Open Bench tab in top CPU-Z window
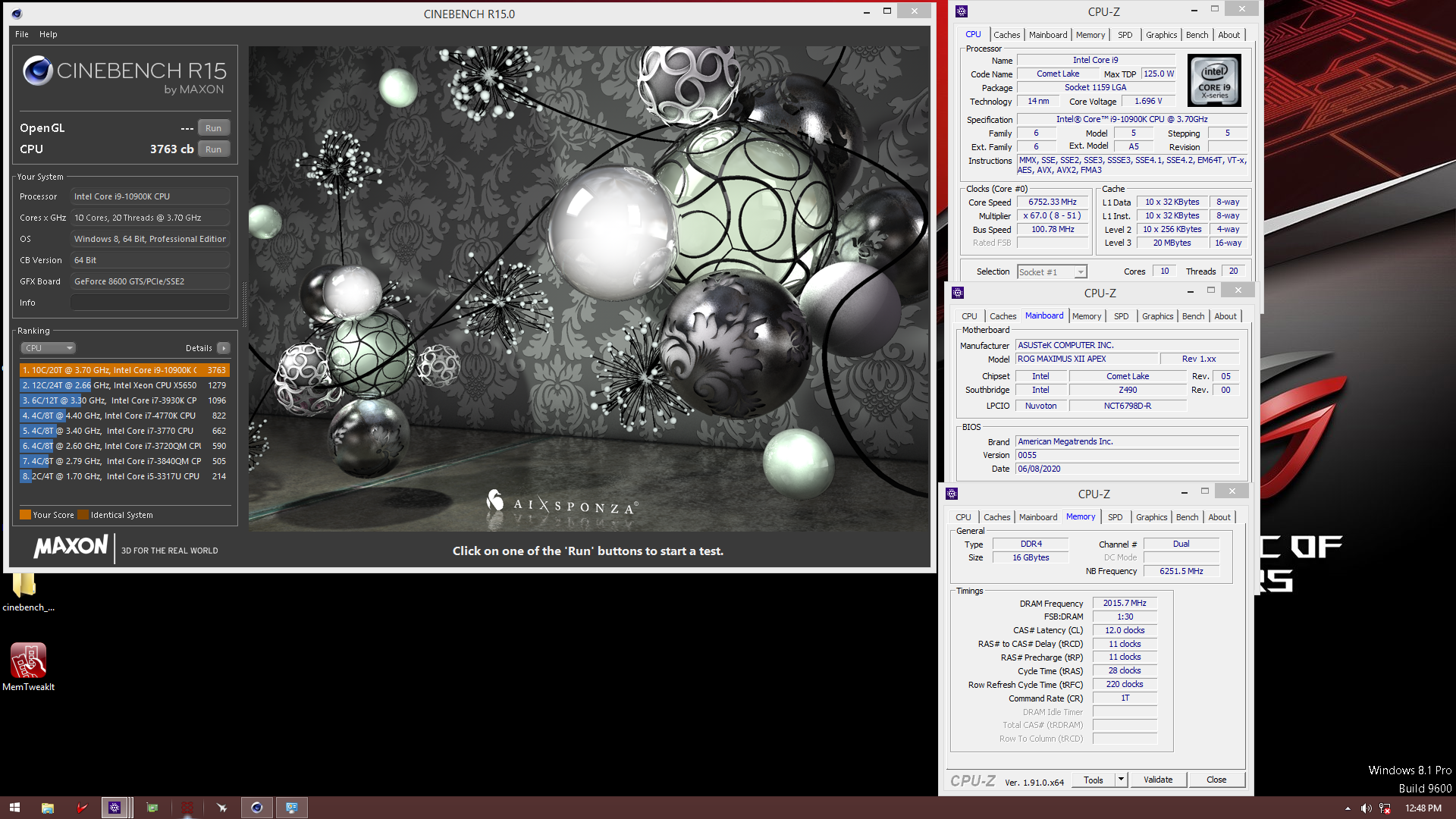The image size is (1456, 819). (1197, 35)
